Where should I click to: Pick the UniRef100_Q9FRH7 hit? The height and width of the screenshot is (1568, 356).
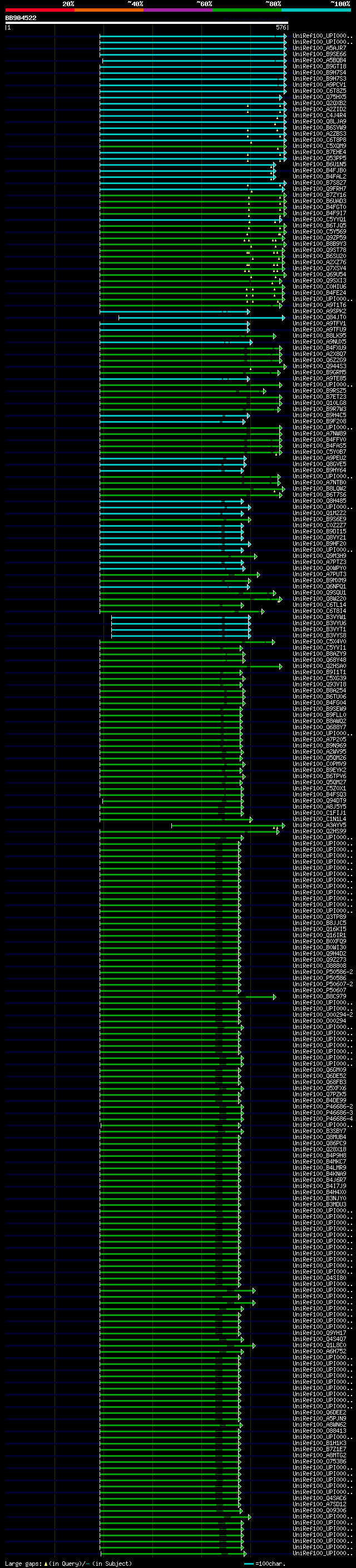click(x=319, y=189)
